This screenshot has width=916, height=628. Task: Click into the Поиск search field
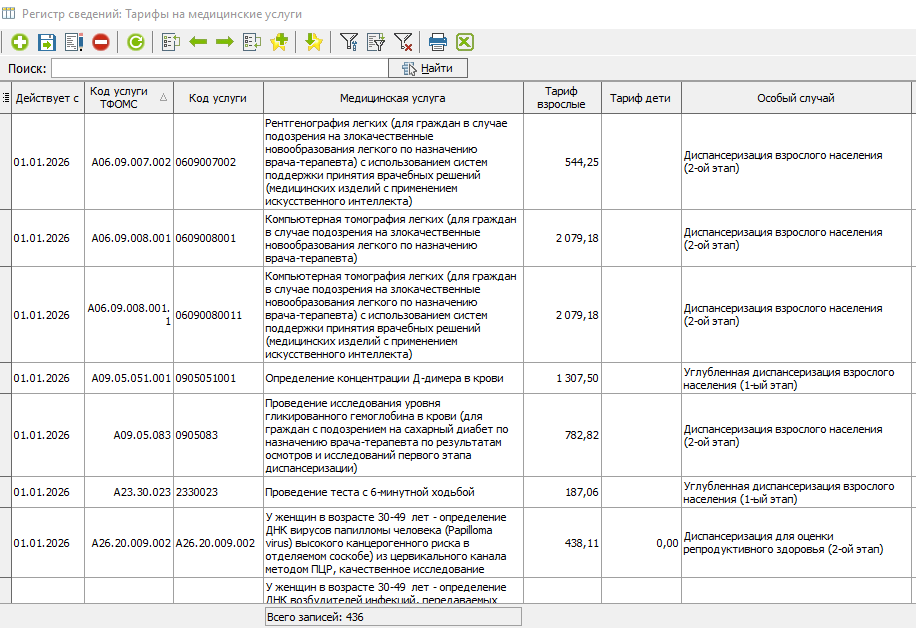tap(220, 68)
